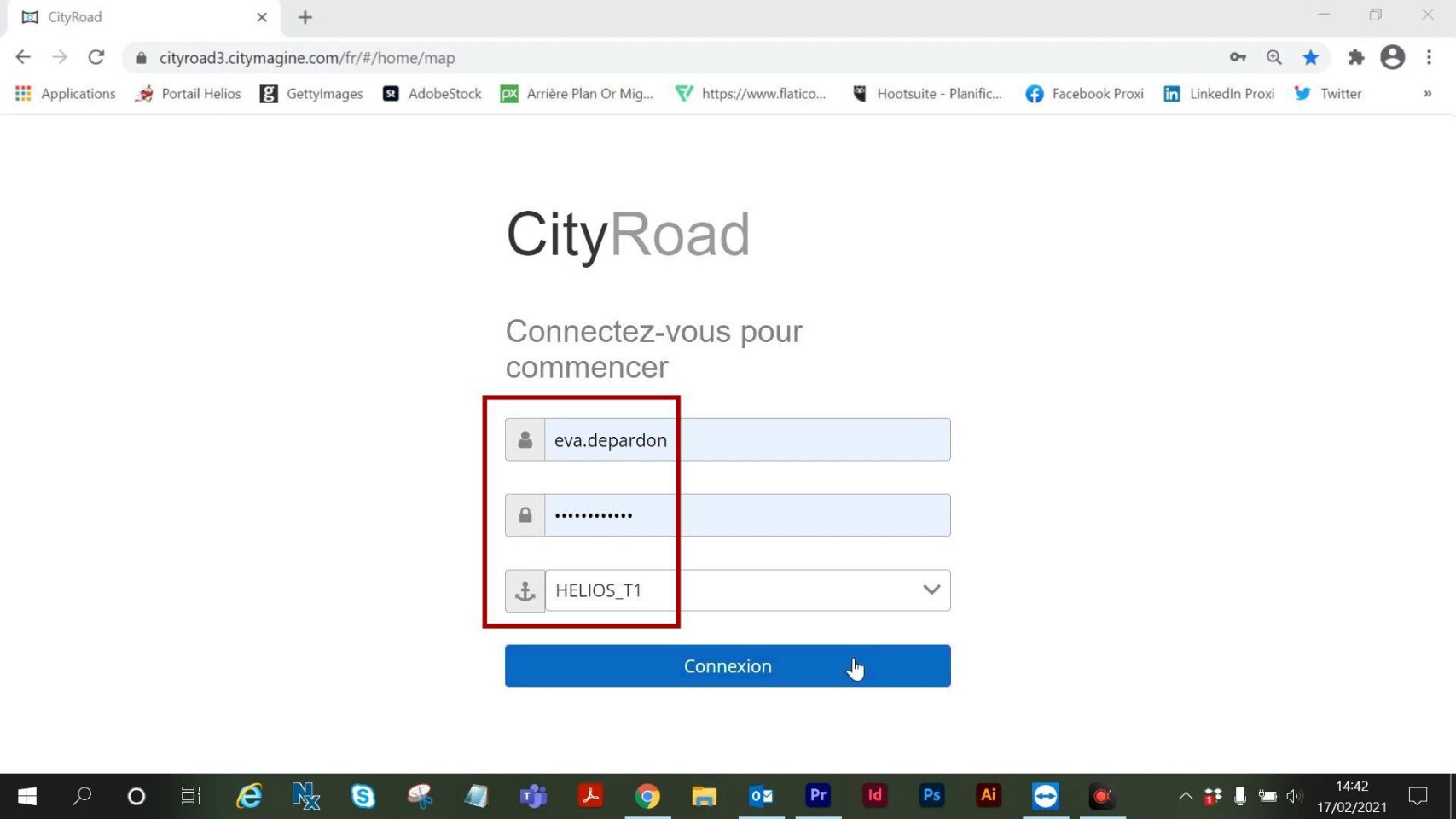Open InDesign from the taskbar
Screen dimensions: 1456x819
875,796
